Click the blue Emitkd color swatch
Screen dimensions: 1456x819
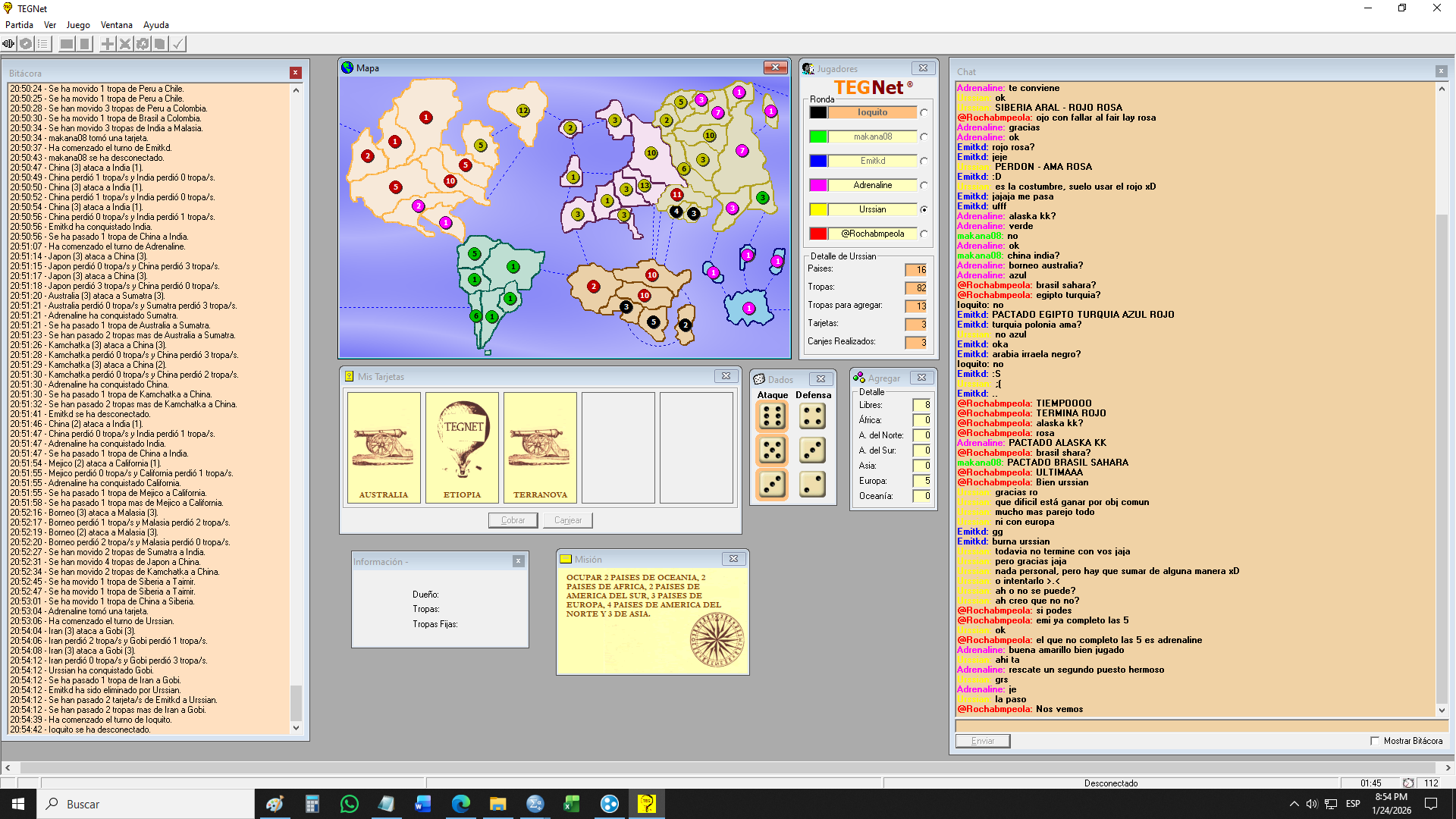pos(818,161)
